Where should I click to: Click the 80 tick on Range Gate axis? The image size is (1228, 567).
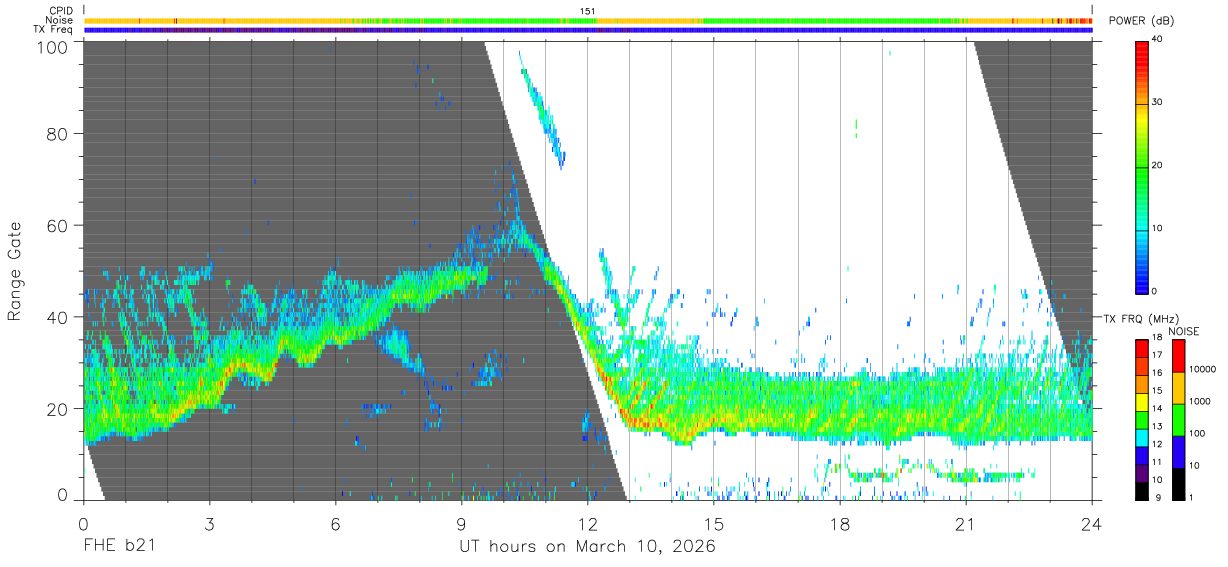click(56, 134)
